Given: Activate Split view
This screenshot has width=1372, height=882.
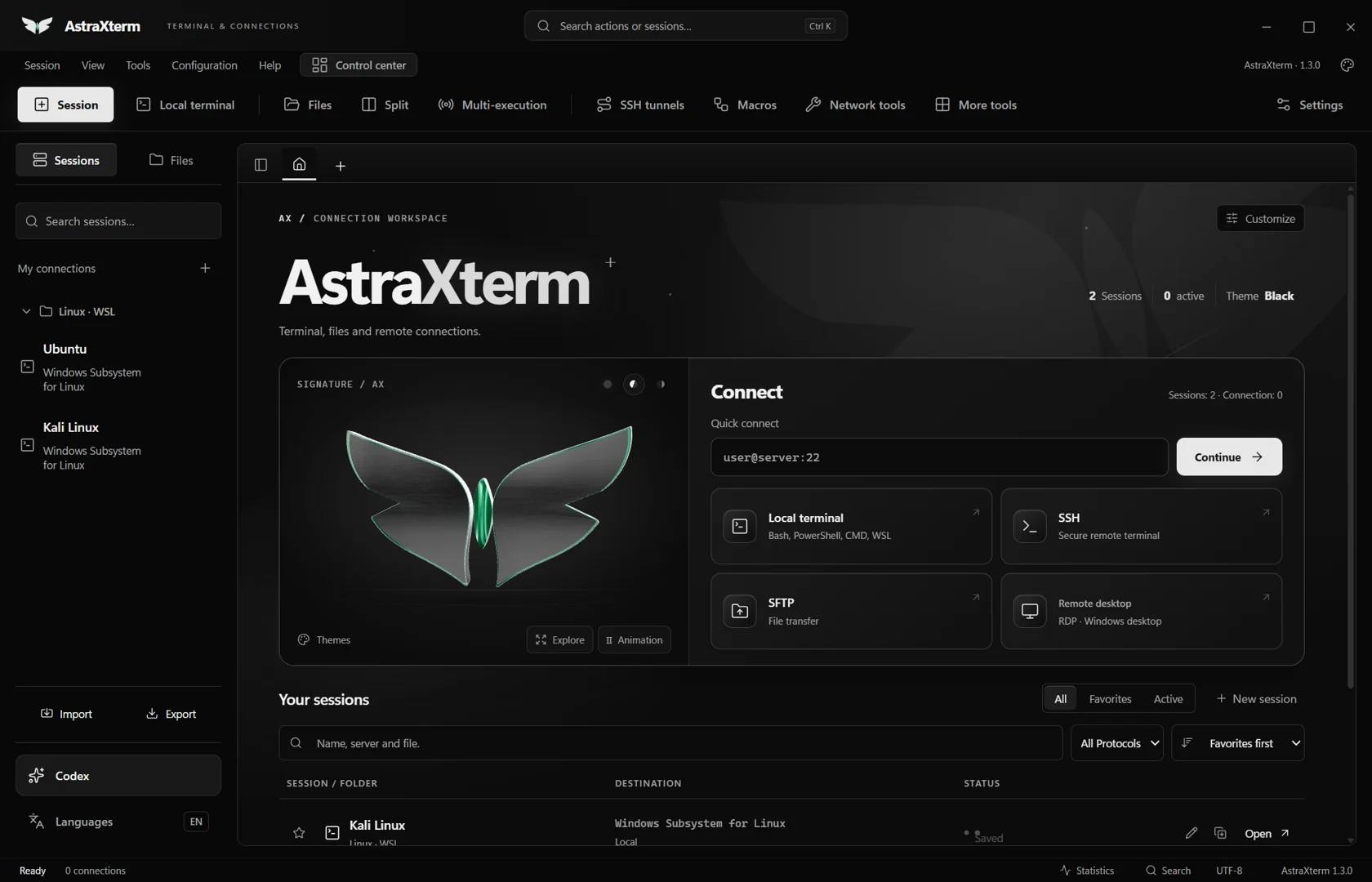Looking at the screenshot, I should click(385, 105).
